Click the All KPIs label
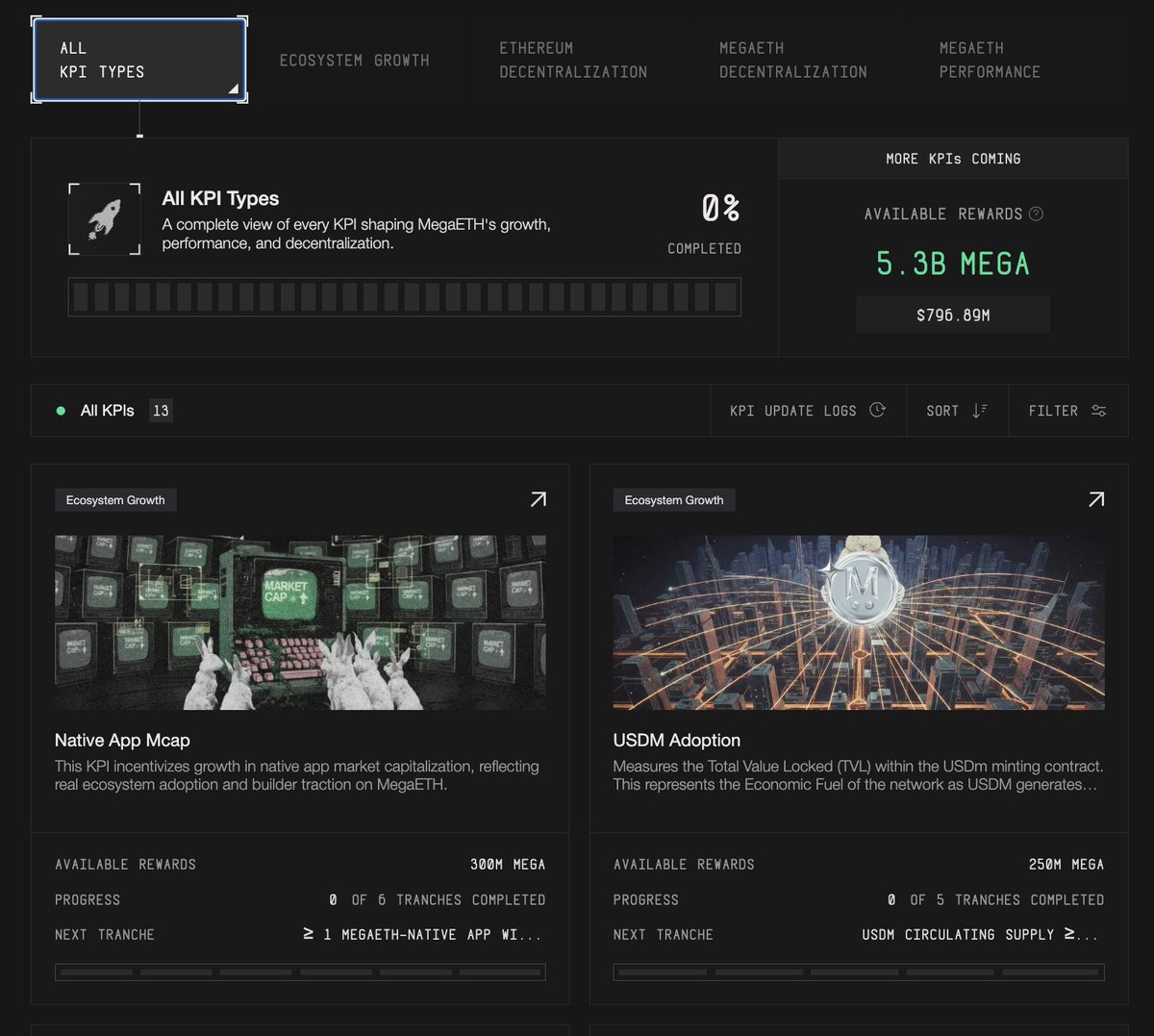This screenshot has height=1036, width=1154. tap(108, 411)
